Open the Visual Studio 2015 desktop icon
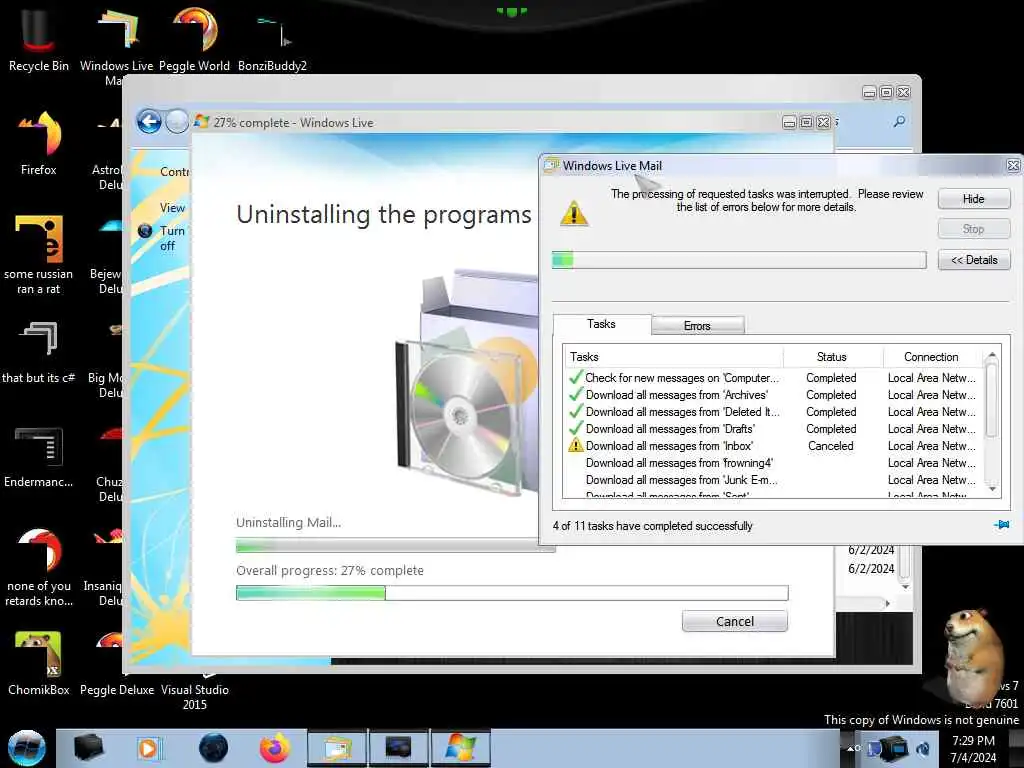This screenshot has height=768, width=1024. pos(195,692)
